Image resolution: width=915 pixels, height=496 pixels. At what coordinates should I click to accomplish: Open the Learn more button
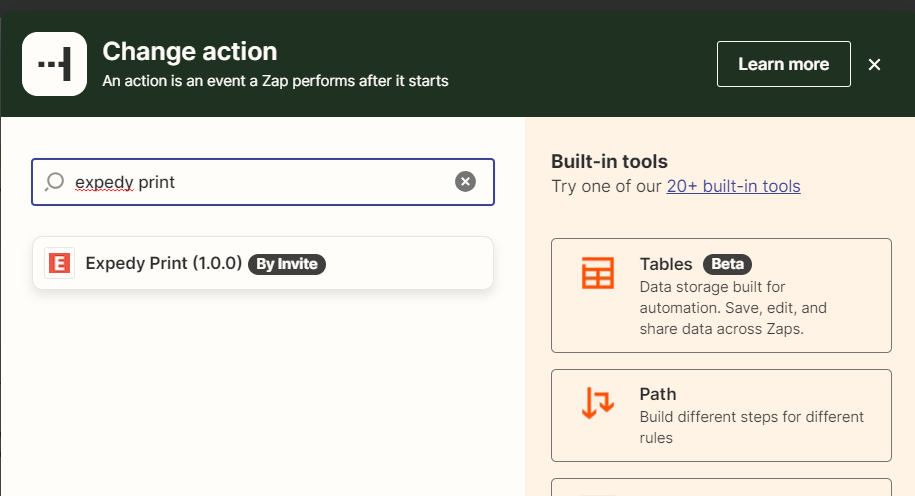(x=783, y=64)
